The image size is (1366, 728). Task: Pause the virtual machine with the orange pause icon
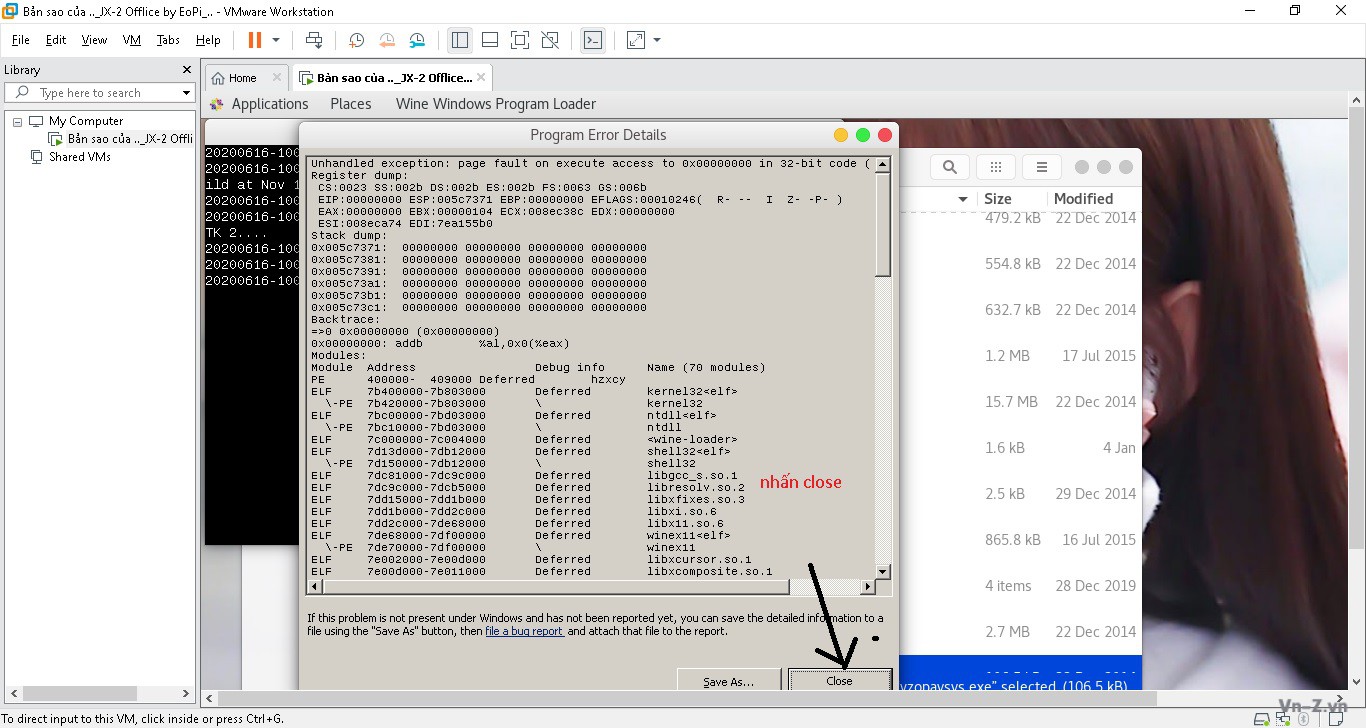tap(254, 40)
